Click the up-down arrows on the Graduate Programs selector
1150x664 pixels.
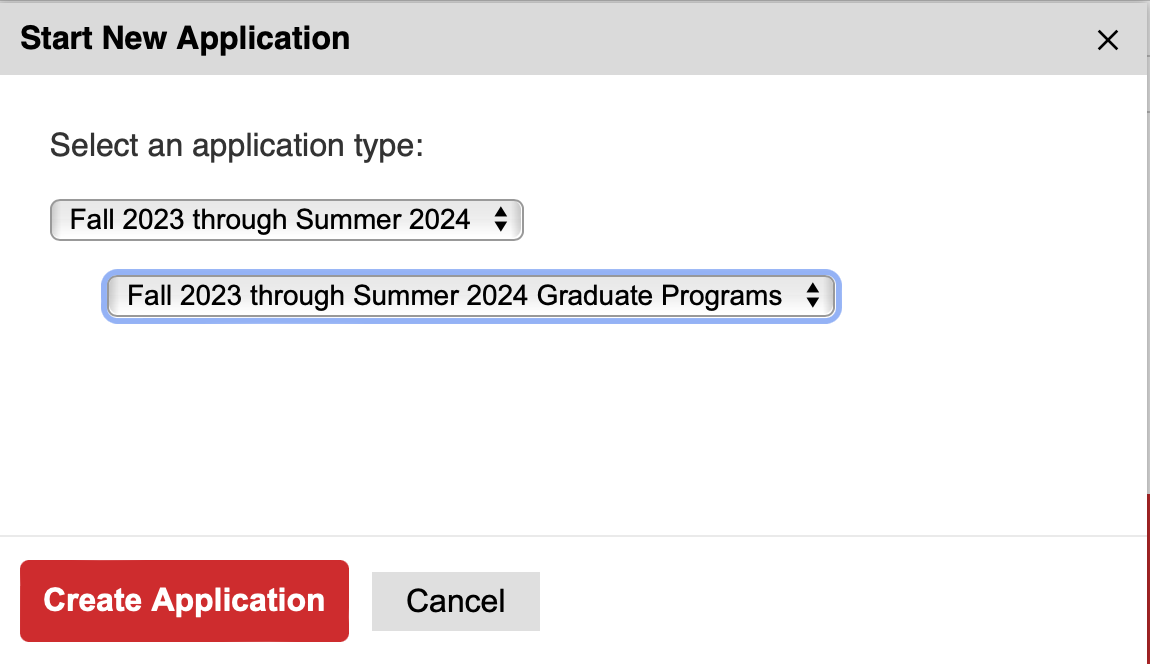click(x=812, y=296)
